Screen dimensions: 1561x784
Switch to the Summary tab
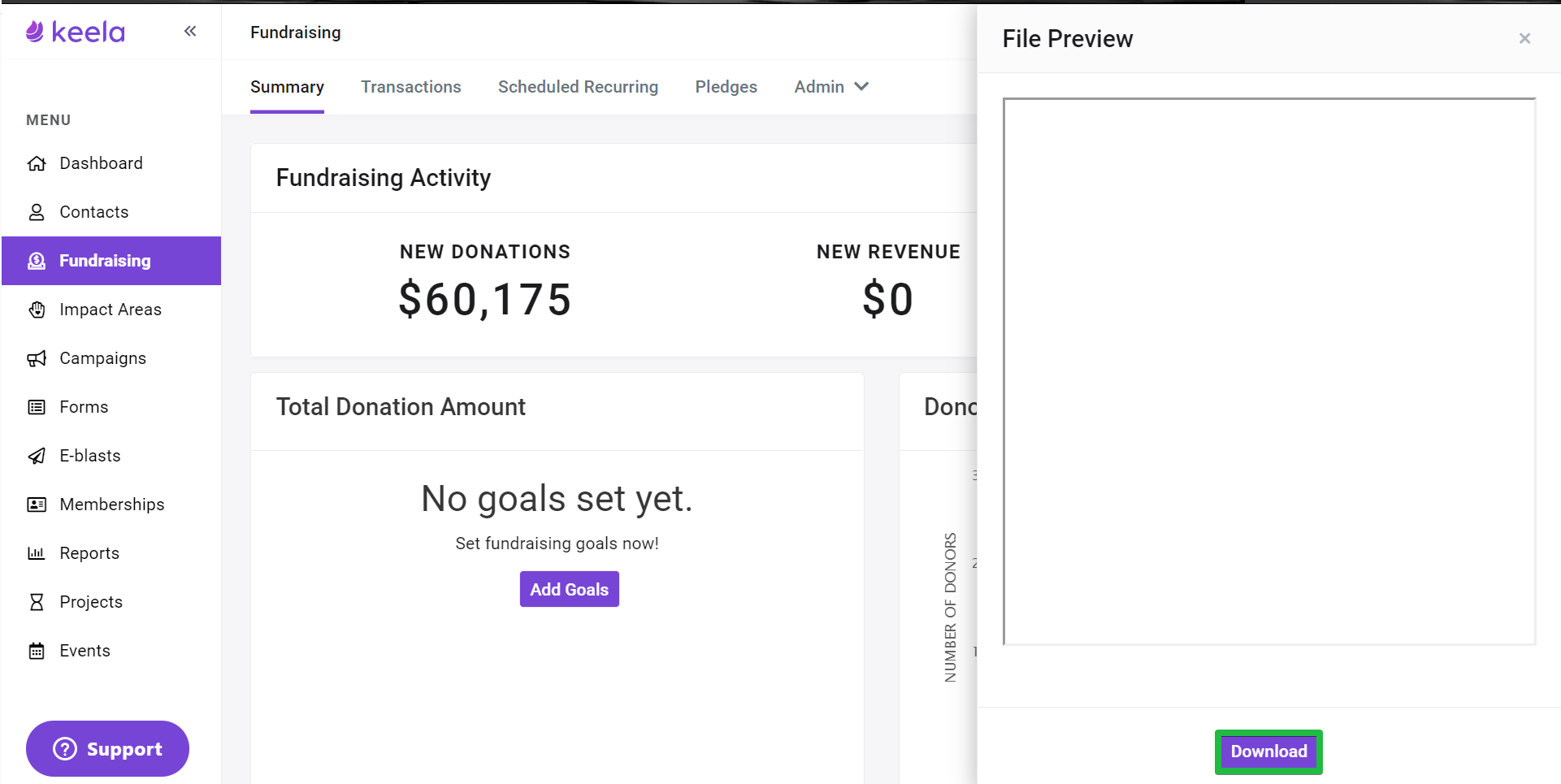pyautogui.click(x=287, y=87)
